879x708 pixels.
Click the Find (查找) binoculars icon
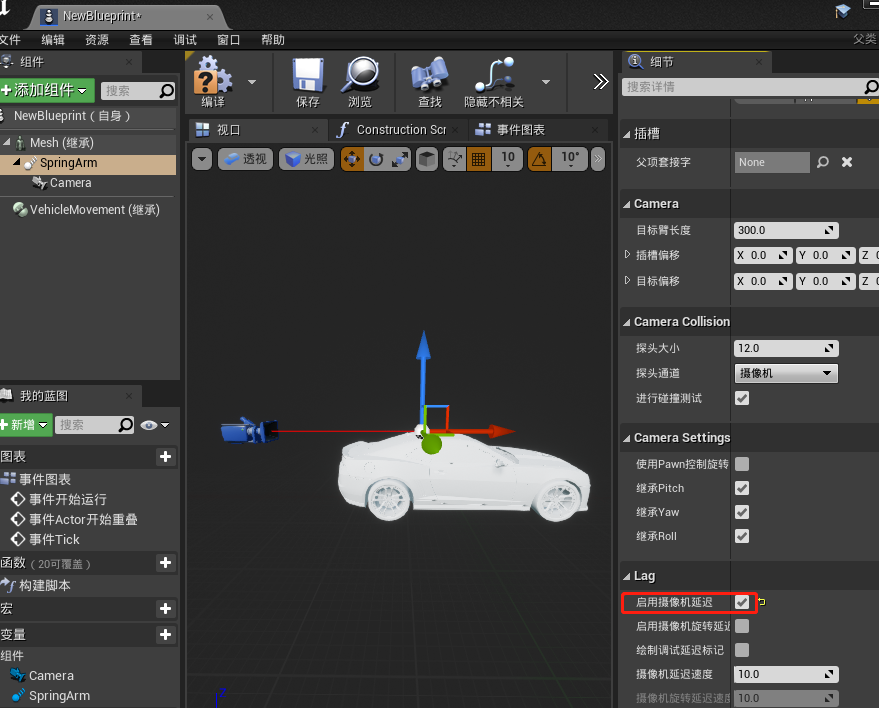(429, 74)
